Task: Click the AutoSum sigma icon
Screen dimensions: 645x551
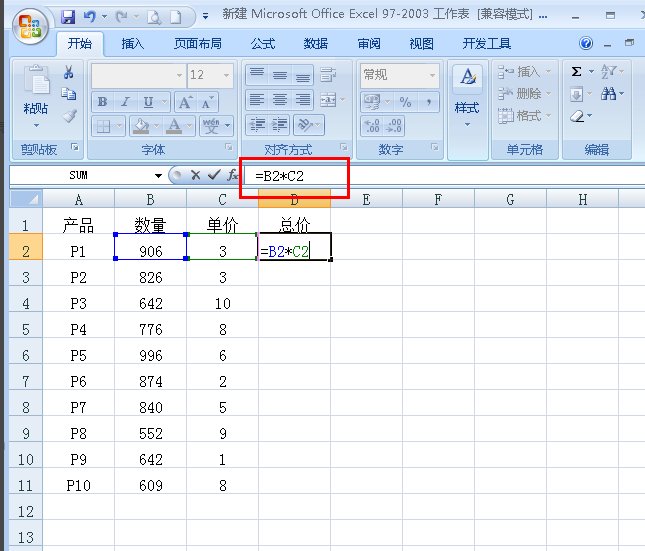Action: coord(576,72)
